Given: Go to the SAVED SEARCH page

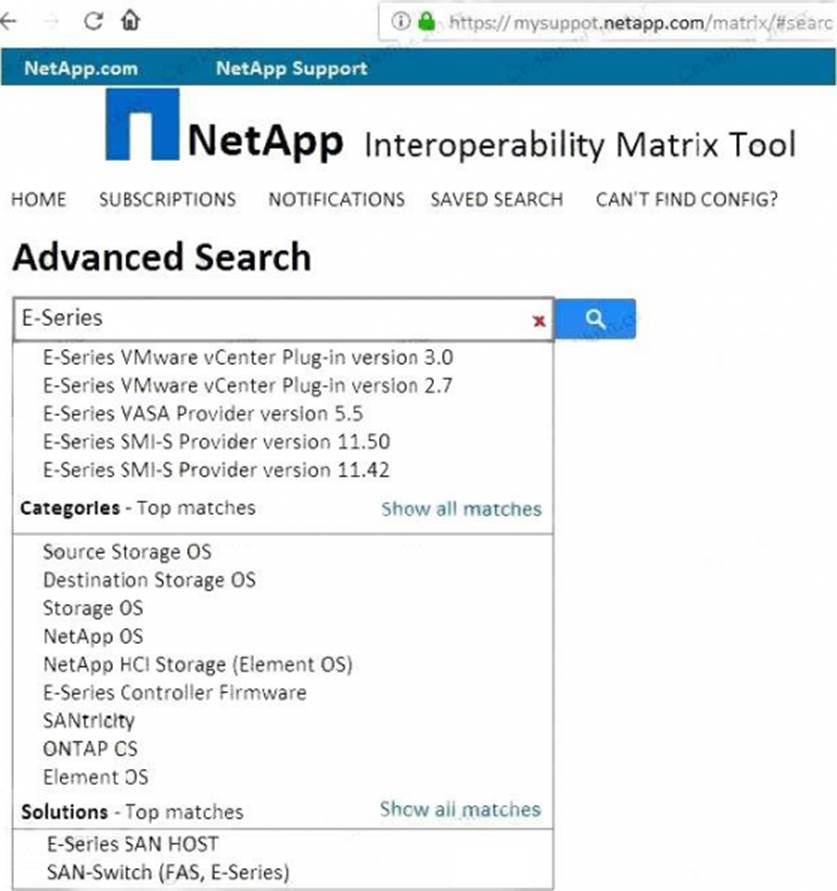Looking at the screenshot, I should pos(496,199).
